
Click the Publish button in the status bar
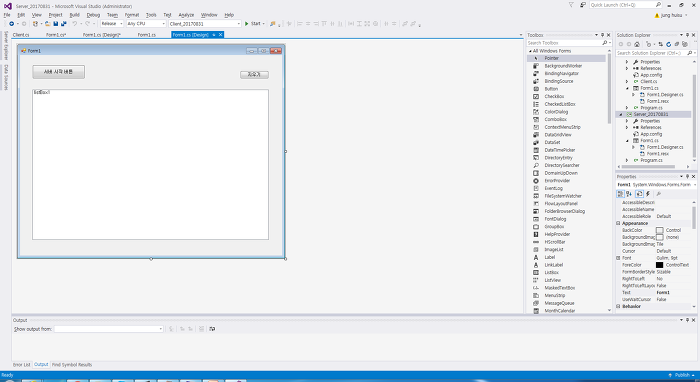click(x=681, y=375)
